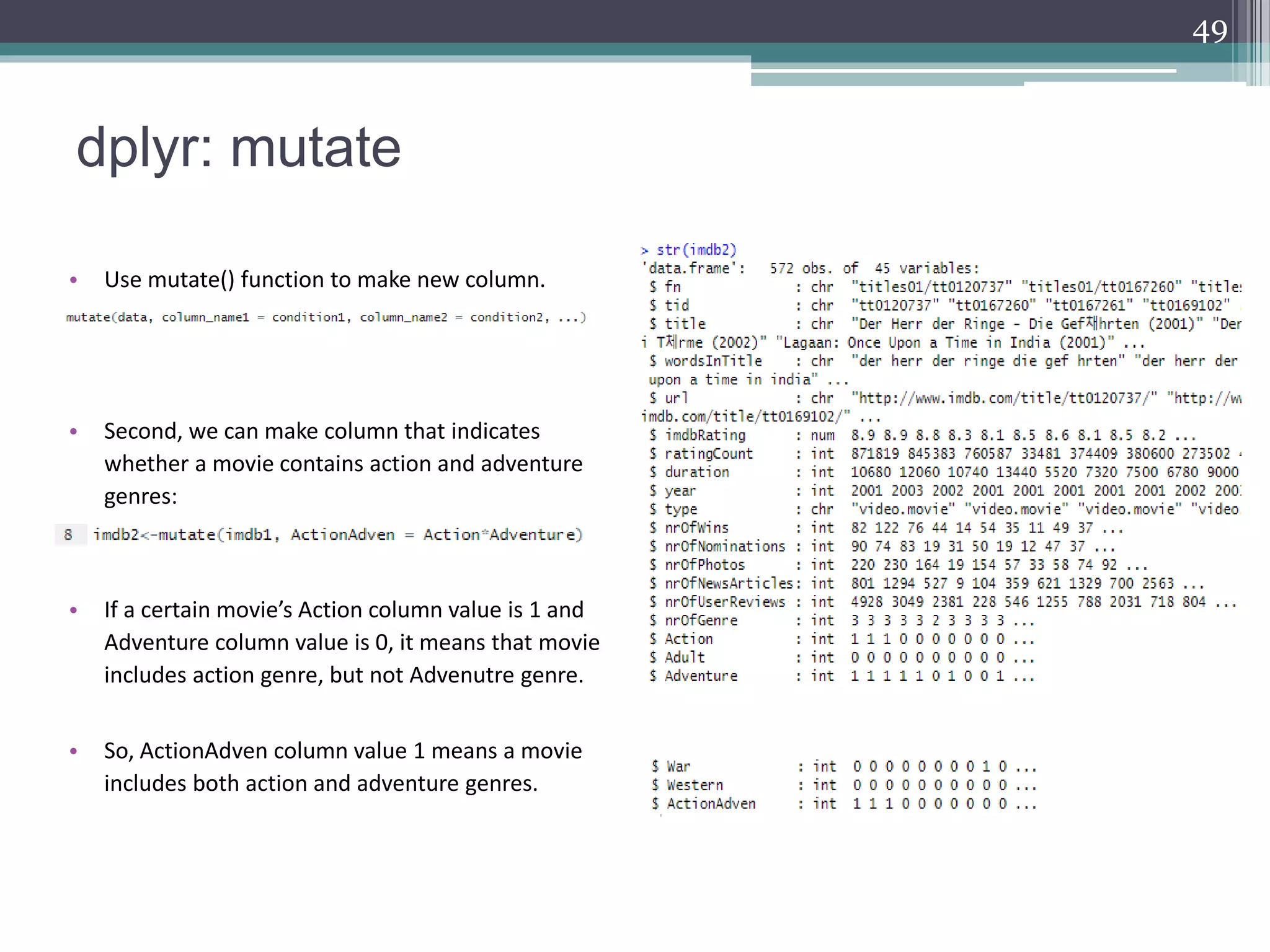Click the "$ ActionAdven" variable row
Screen dimensions: 1270x952
click(x=844, y=804)
